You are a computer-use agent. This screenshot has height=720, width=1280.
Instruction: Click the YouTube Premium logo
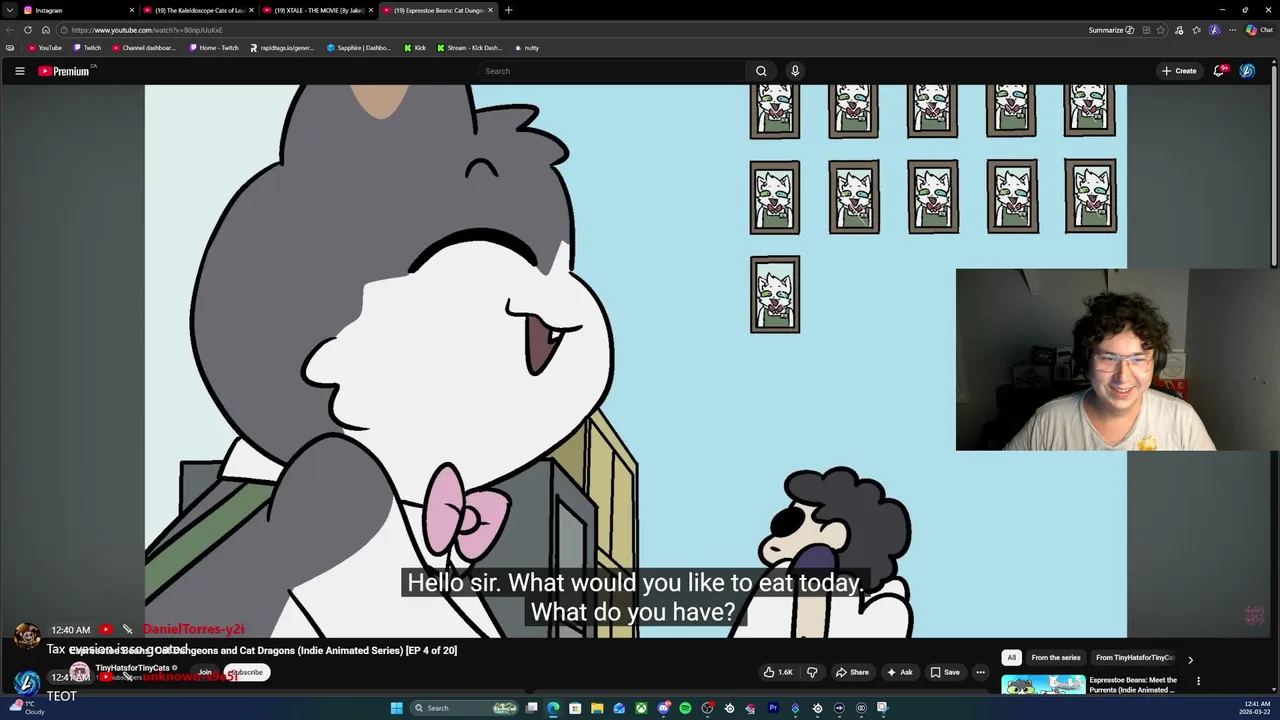[64, 71]
